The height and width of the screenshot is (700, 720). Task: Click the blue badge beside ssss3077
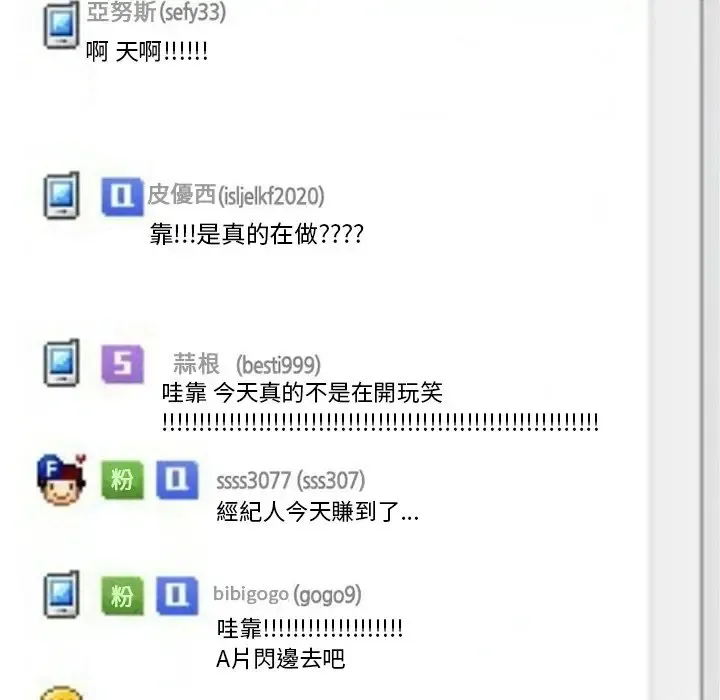(177, 480)
